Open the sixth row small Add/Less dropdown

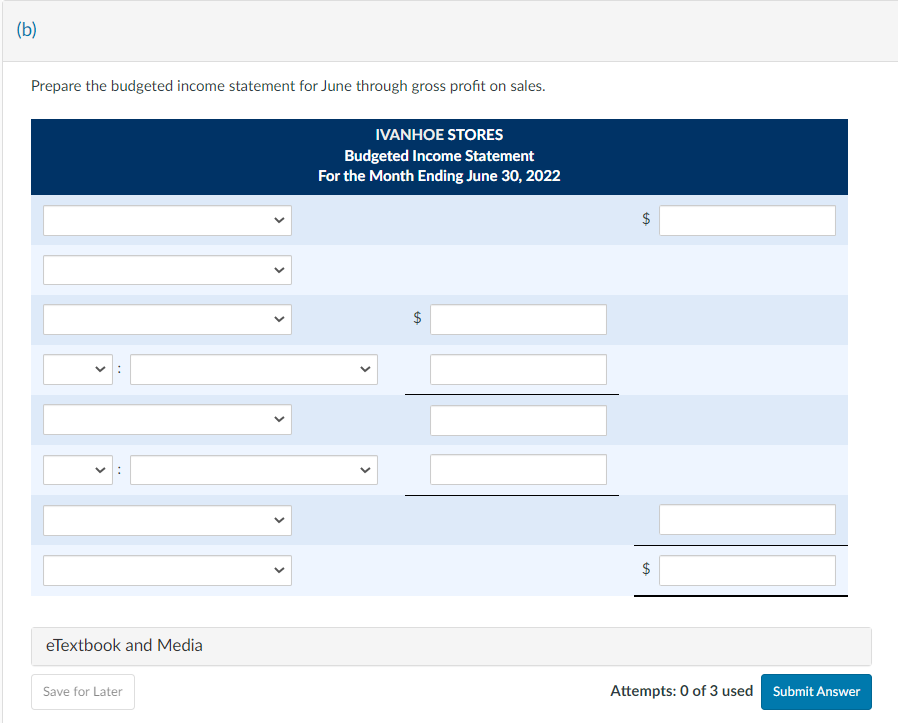pyautogui.click(x=78, y=470)
